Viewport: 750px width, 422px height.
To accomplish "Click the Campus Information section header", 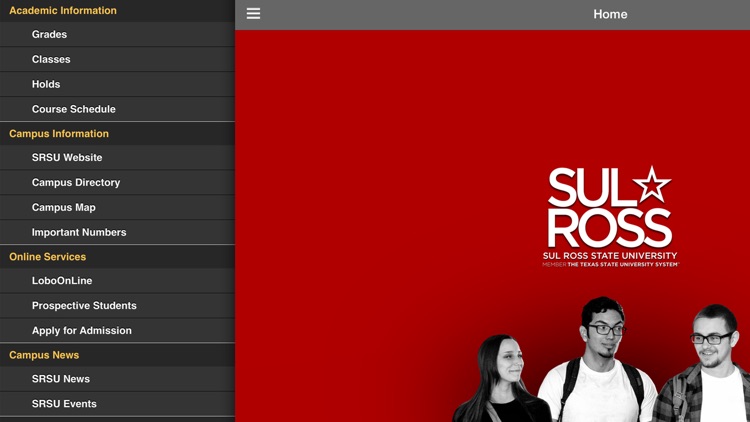I will [117, 133].
